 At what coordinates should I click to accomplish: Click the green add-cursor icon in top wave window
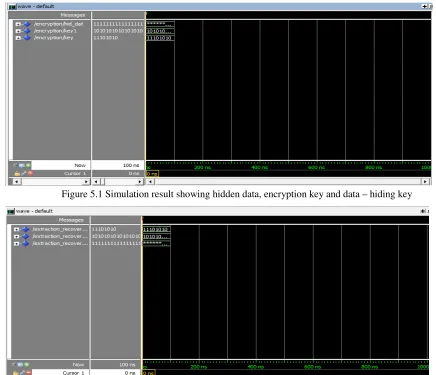point(28,165)
